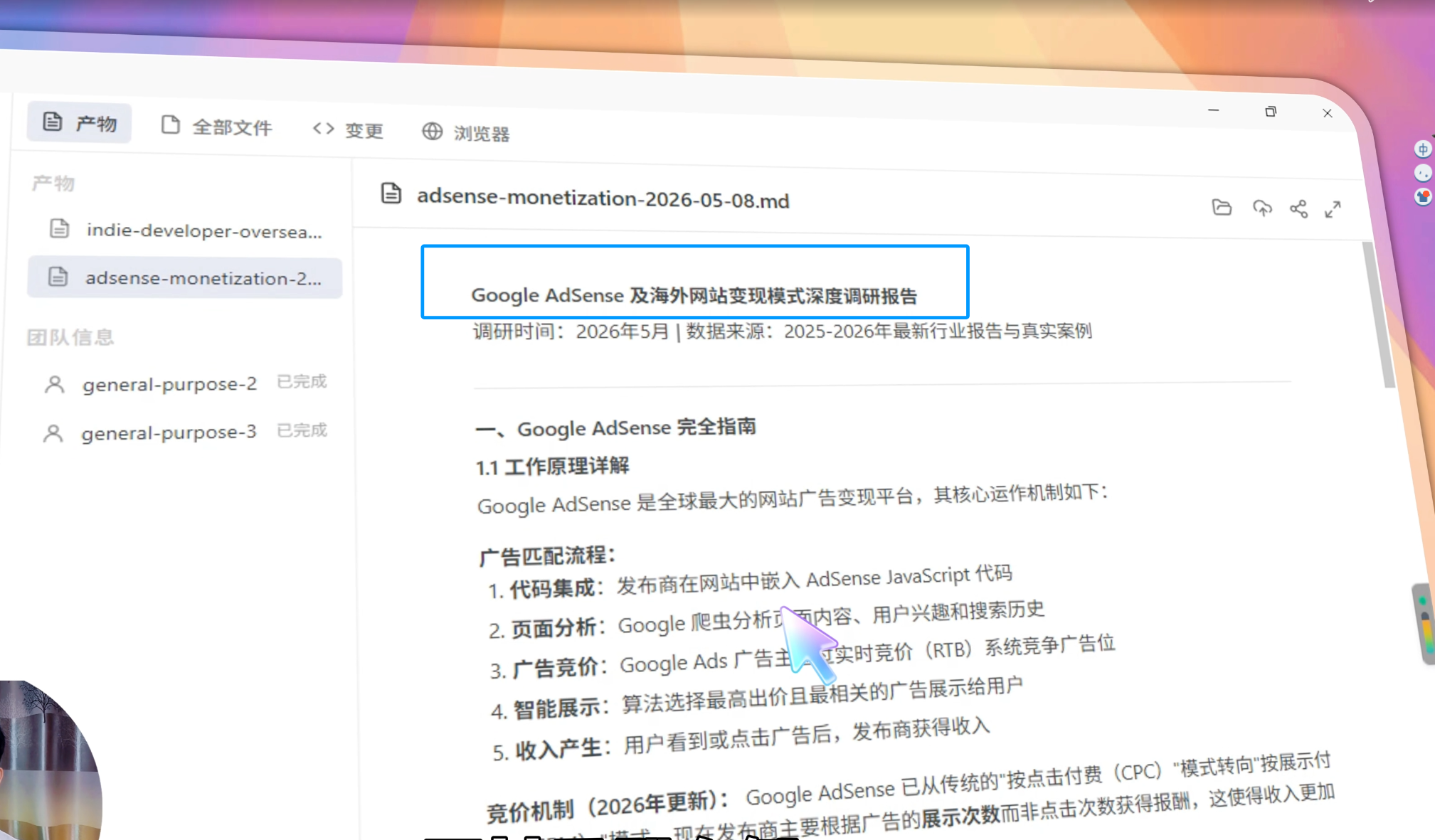Close the window
1435x840 pixels.
point(1328,113)
